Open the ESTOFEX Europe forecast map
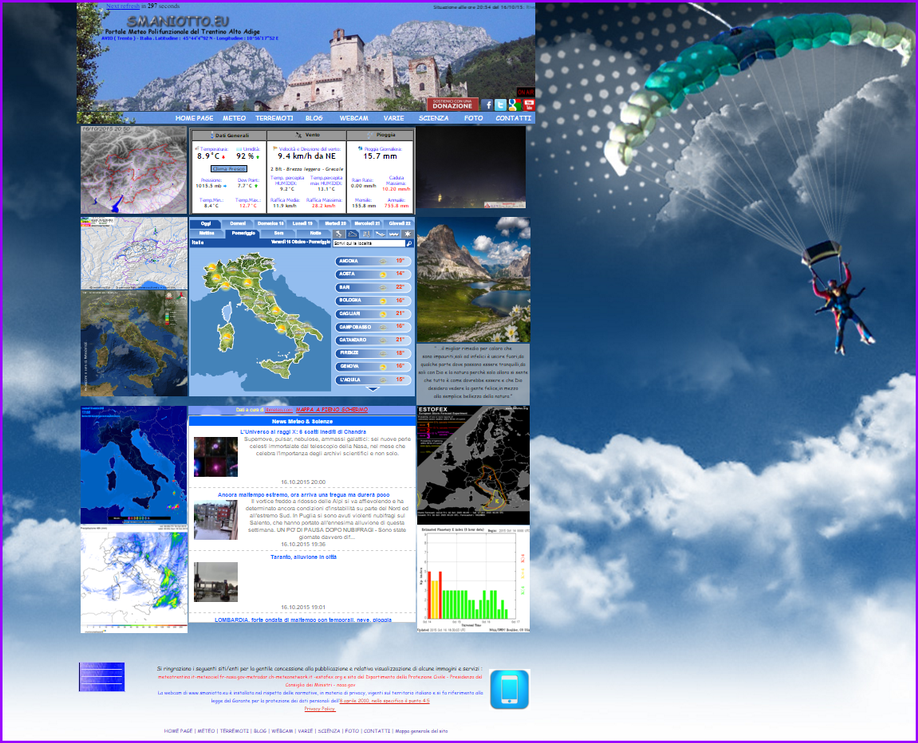This screenshot has width=918, height=743. [x=473, y=465]
